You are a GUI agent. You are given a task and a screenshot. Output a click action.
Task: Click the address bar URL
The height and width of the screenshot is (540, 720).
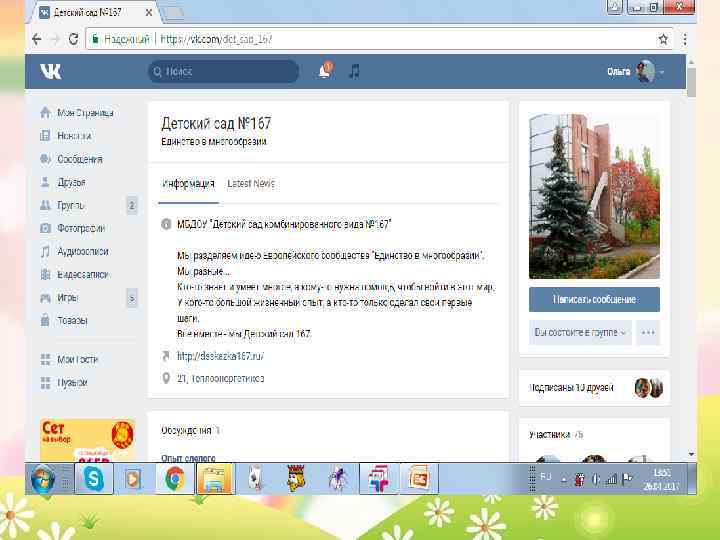216,39
